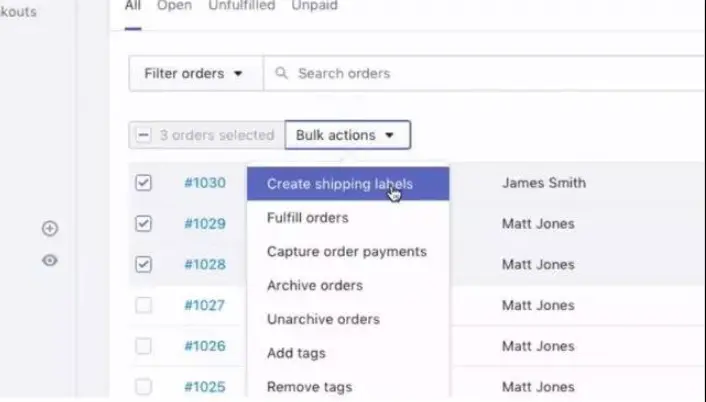706x402 pixels.
Task: Toggle the Bulk actions dropdown
Action: tap(346, 135)
